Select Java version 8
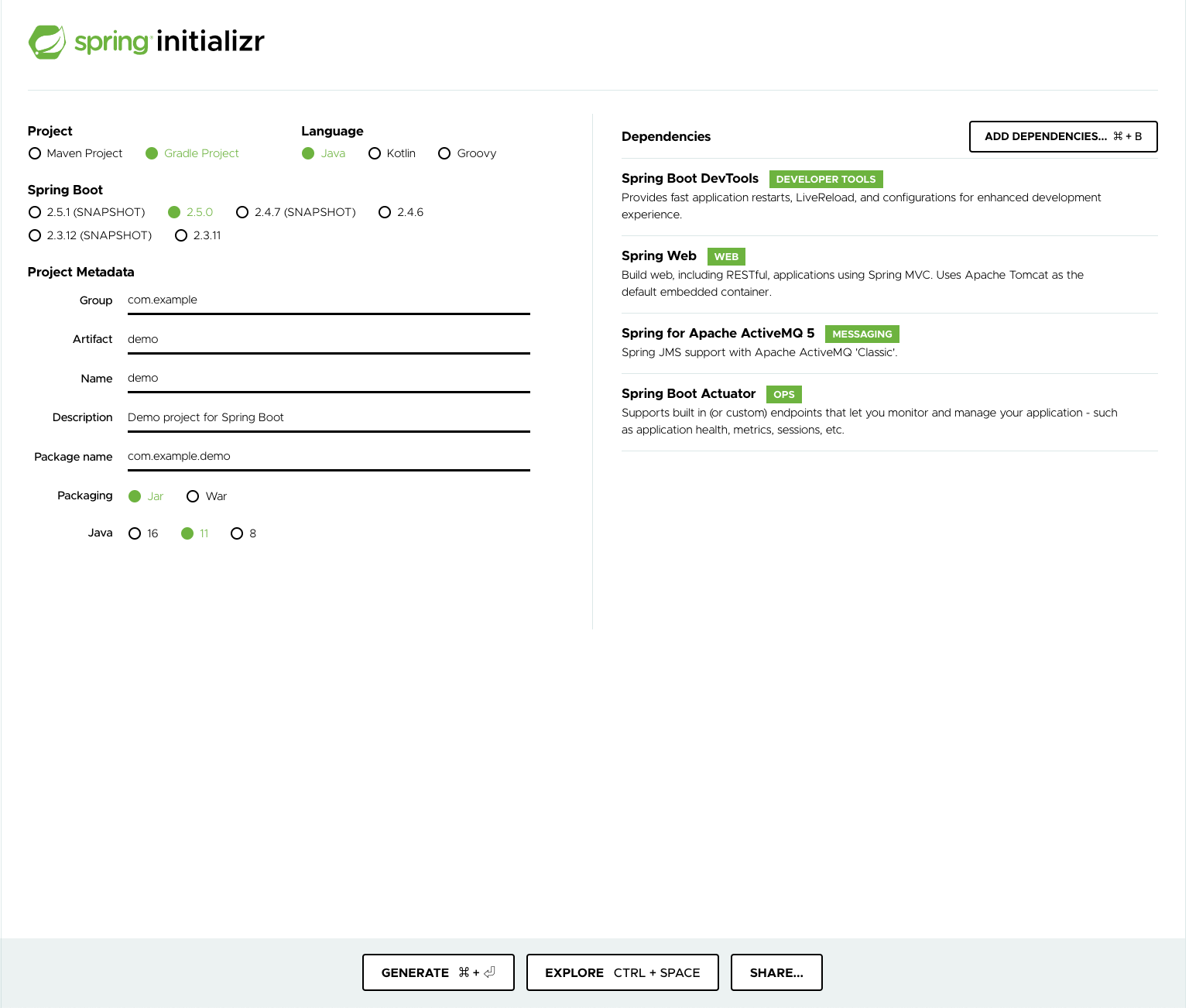Screen dimensions: 1189x1008 (244, 533)
